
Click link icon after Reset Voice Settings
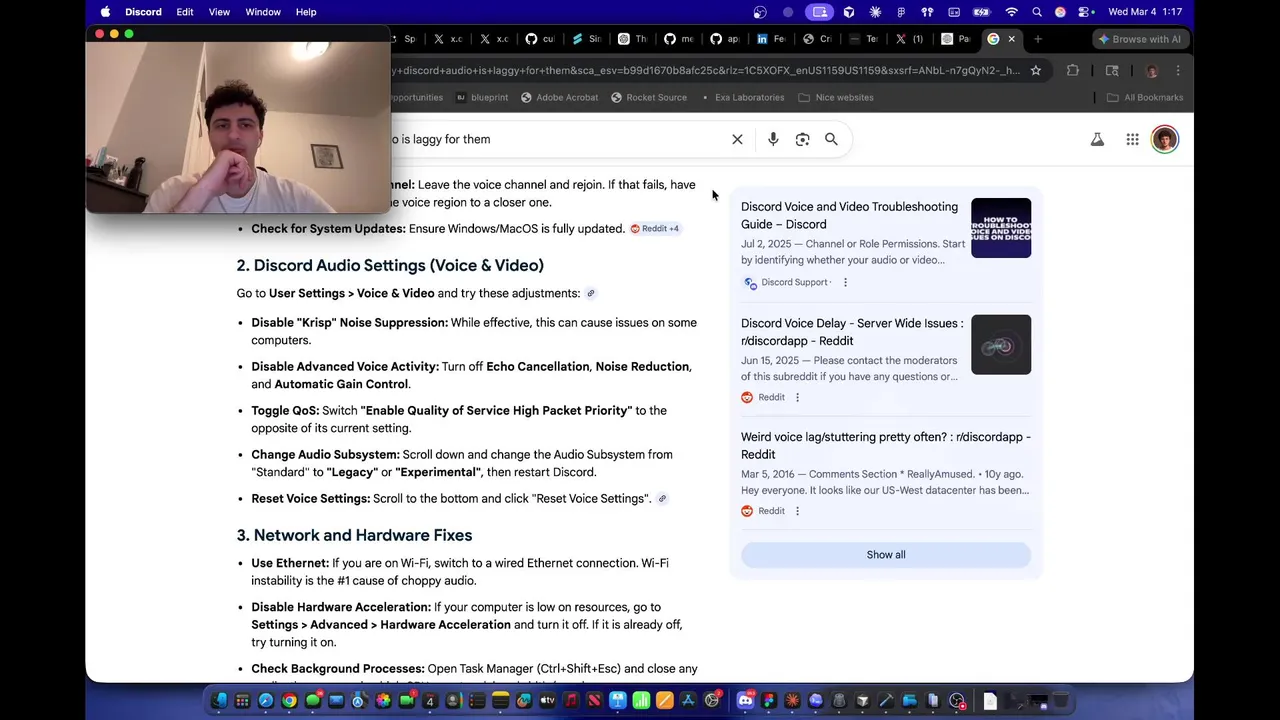click(662, 499)
